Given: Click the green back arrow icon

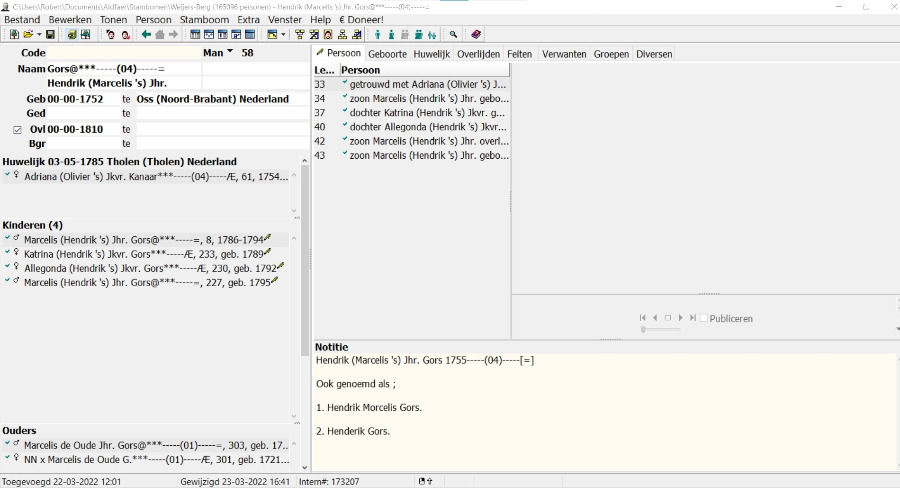Looking at the screenshot, I should 146,35.
